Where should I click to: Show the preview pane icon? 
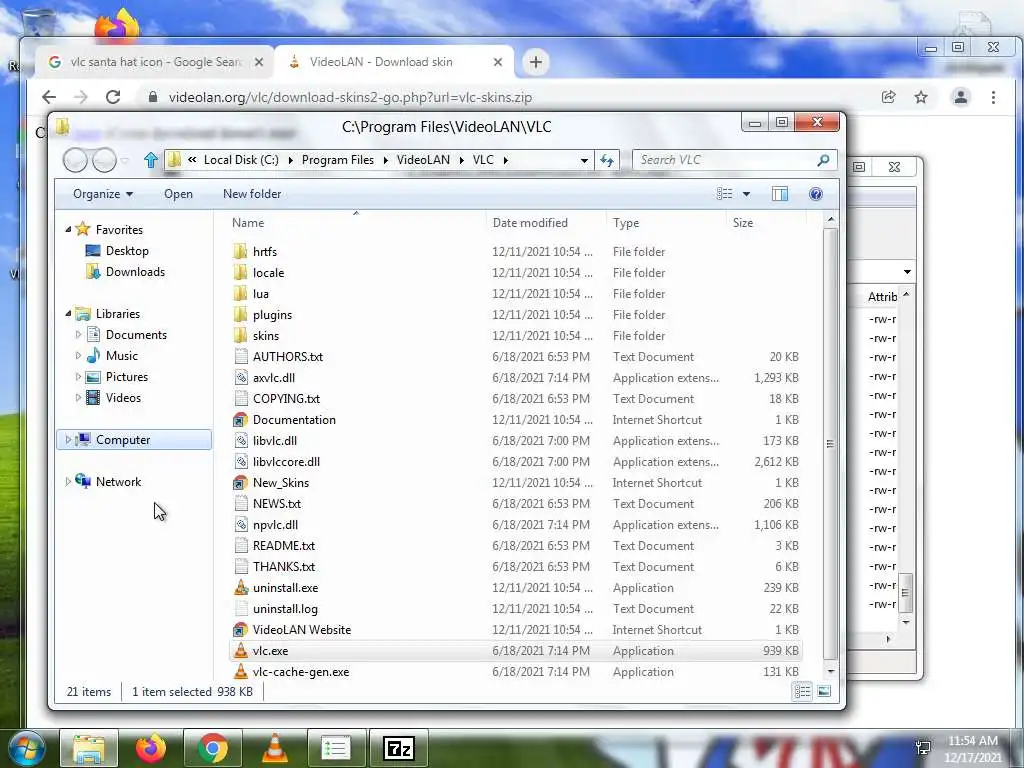click(x=780, y=194)
